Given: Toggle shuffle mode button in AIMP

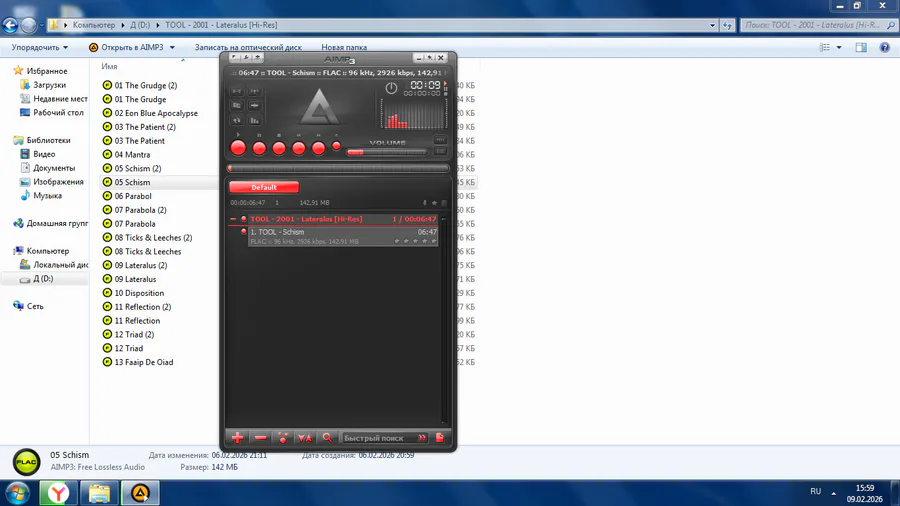Looking at the screenshot, I should [236, 106].
